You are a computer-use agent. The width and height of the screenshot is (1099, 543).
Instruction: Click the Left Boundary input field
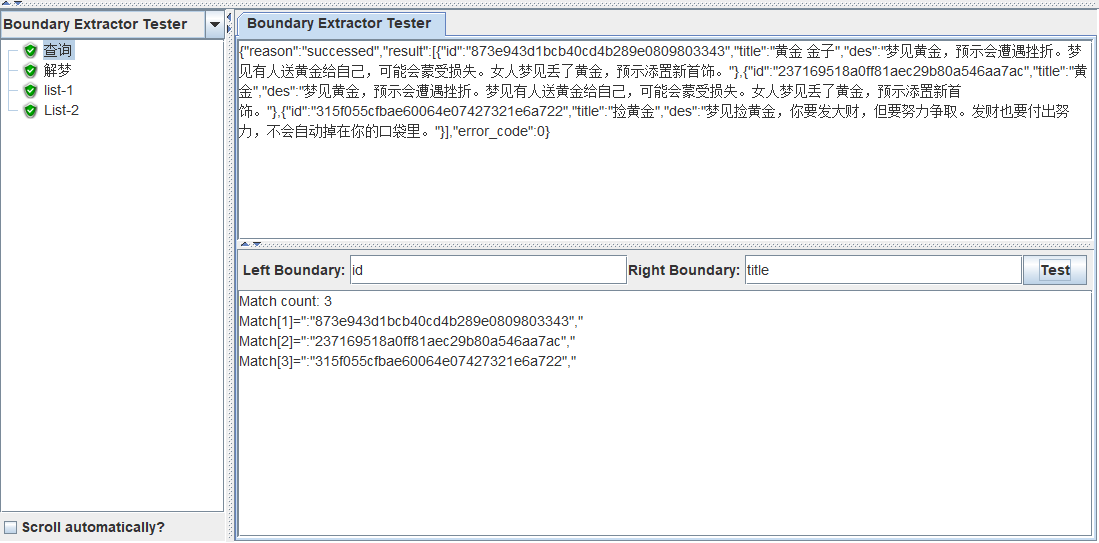pyautogui.click(x=488, y=270)
